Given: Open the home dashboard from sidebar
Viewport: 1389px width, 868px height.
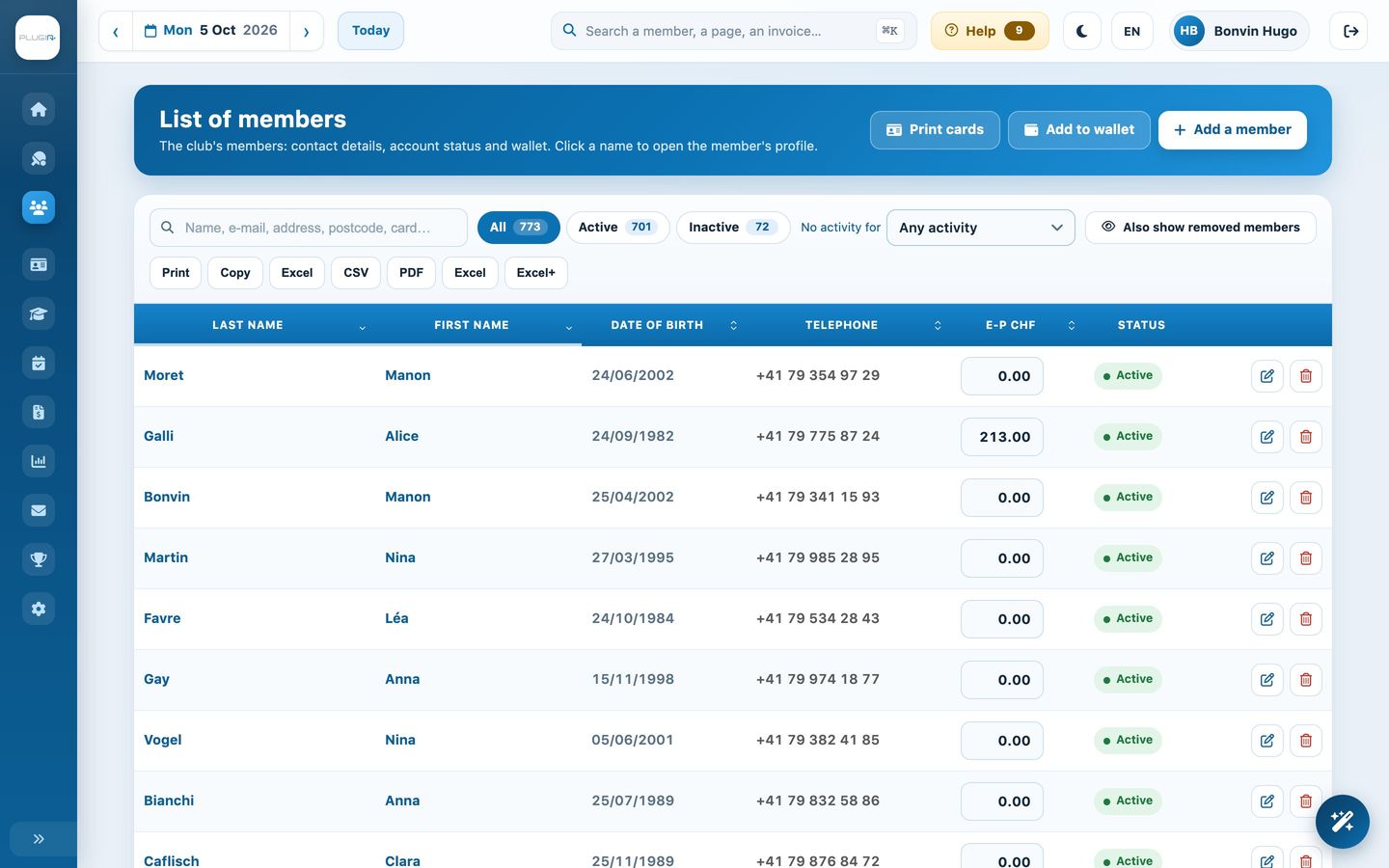Looking at the screenshot, I should [x=39, y=109].
